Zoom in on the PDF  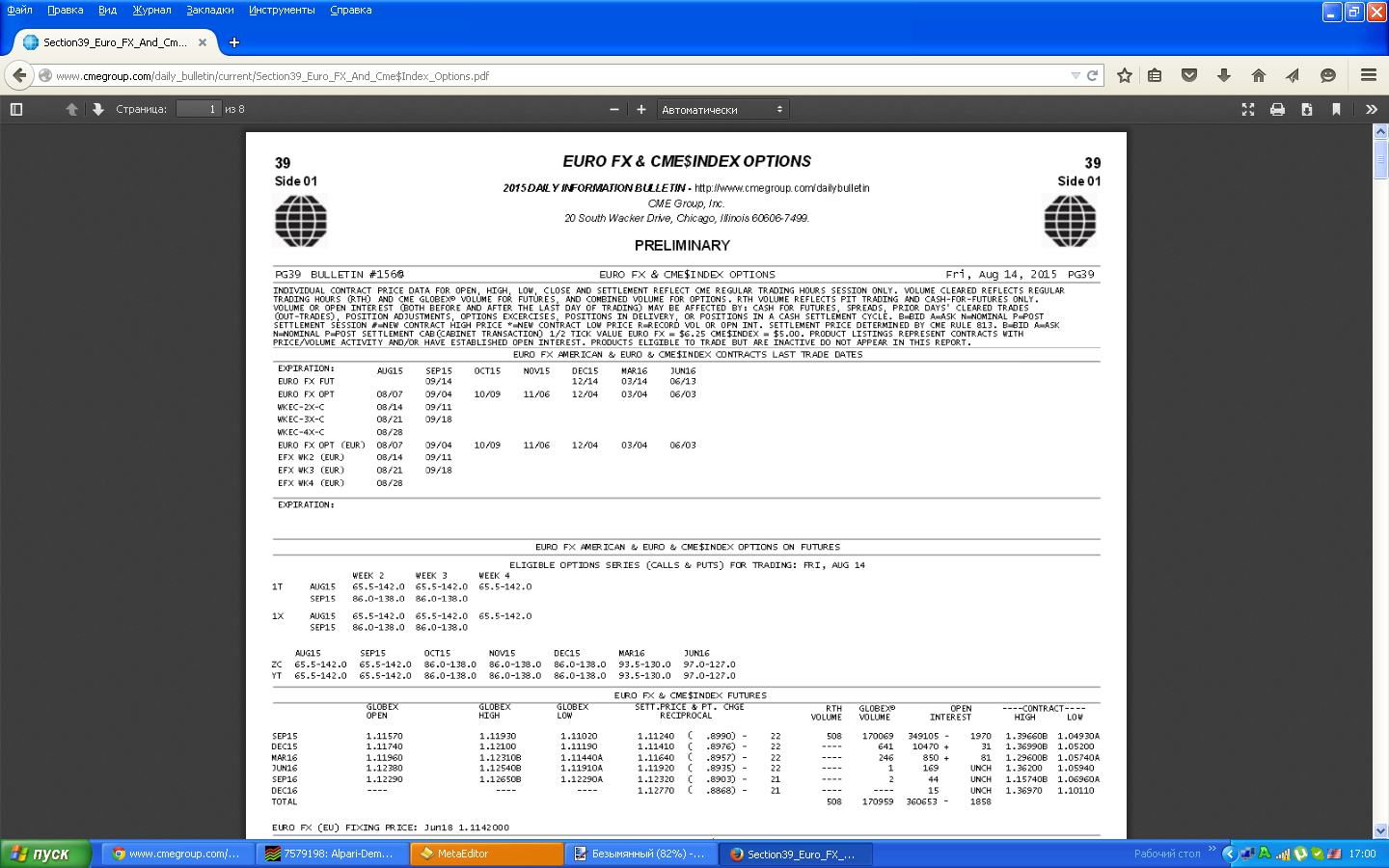tap(641, 109)
